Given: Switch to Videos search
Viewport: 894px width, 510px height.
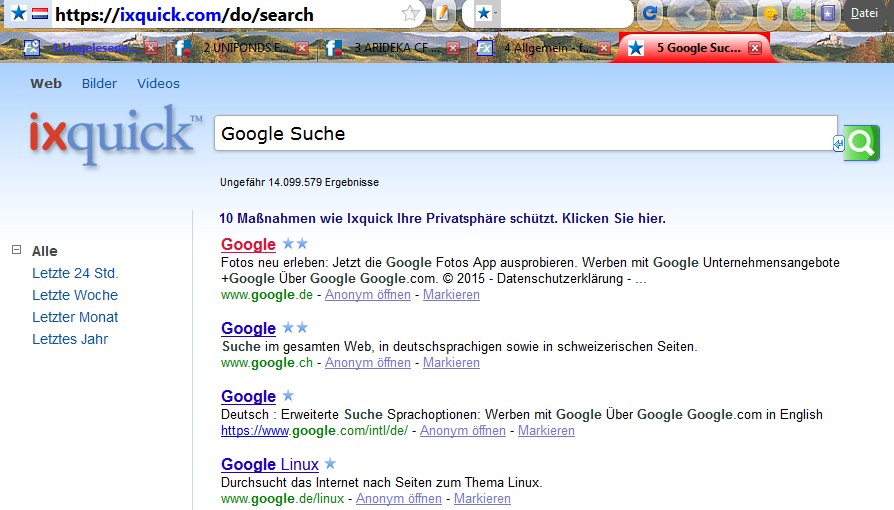Looking at the screenshot, I should tap(158, 83).
